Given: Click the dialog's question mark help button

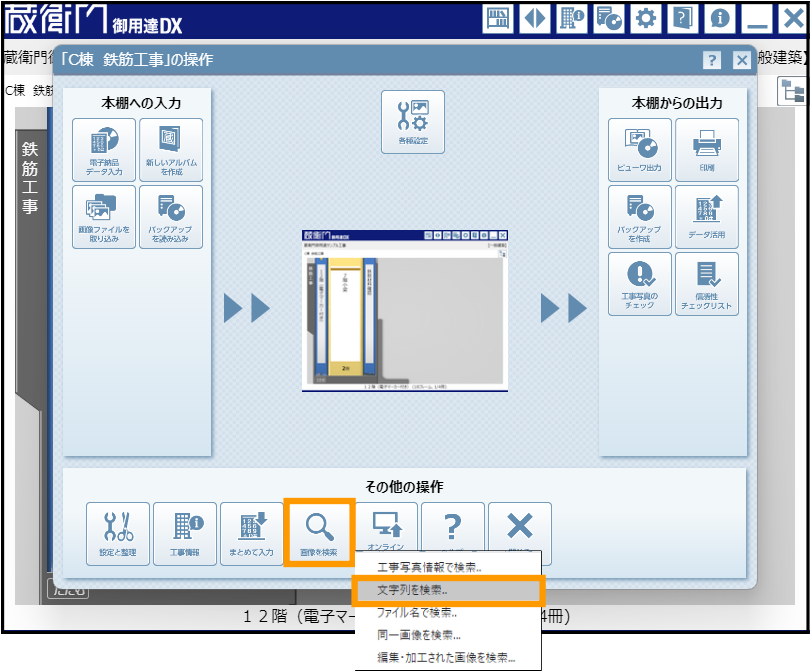Looking at the screenshot, I should coord(712,60).
